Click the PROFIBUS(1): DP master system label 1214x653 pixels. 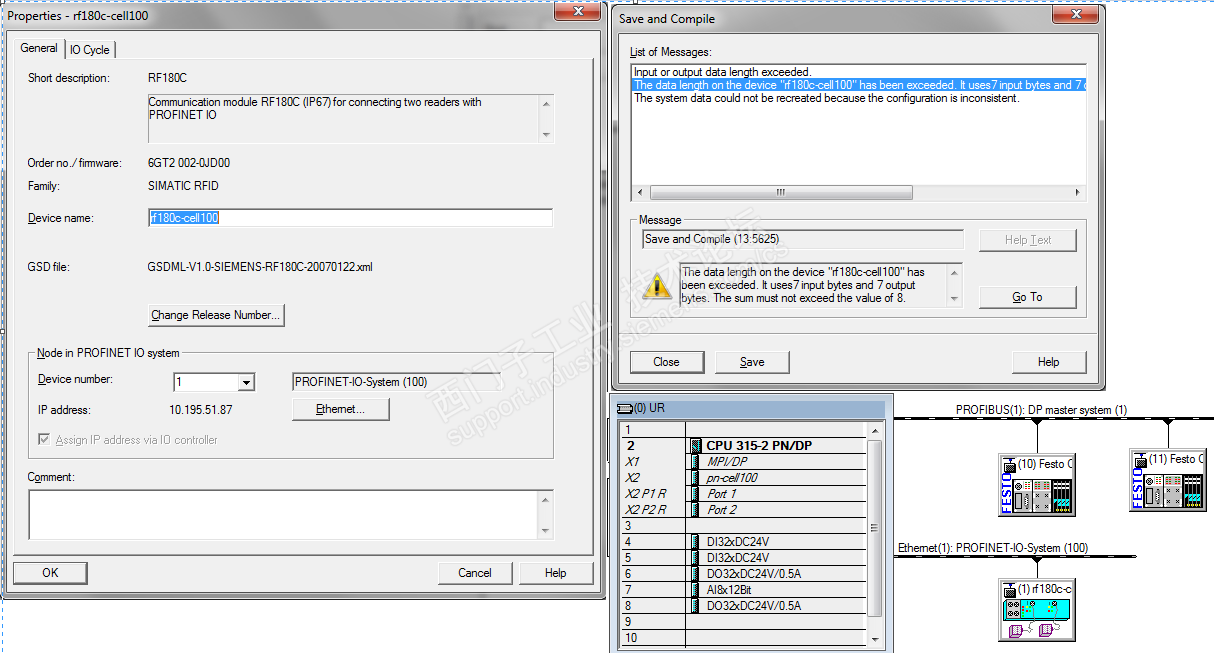click(x=1041, y=410)
